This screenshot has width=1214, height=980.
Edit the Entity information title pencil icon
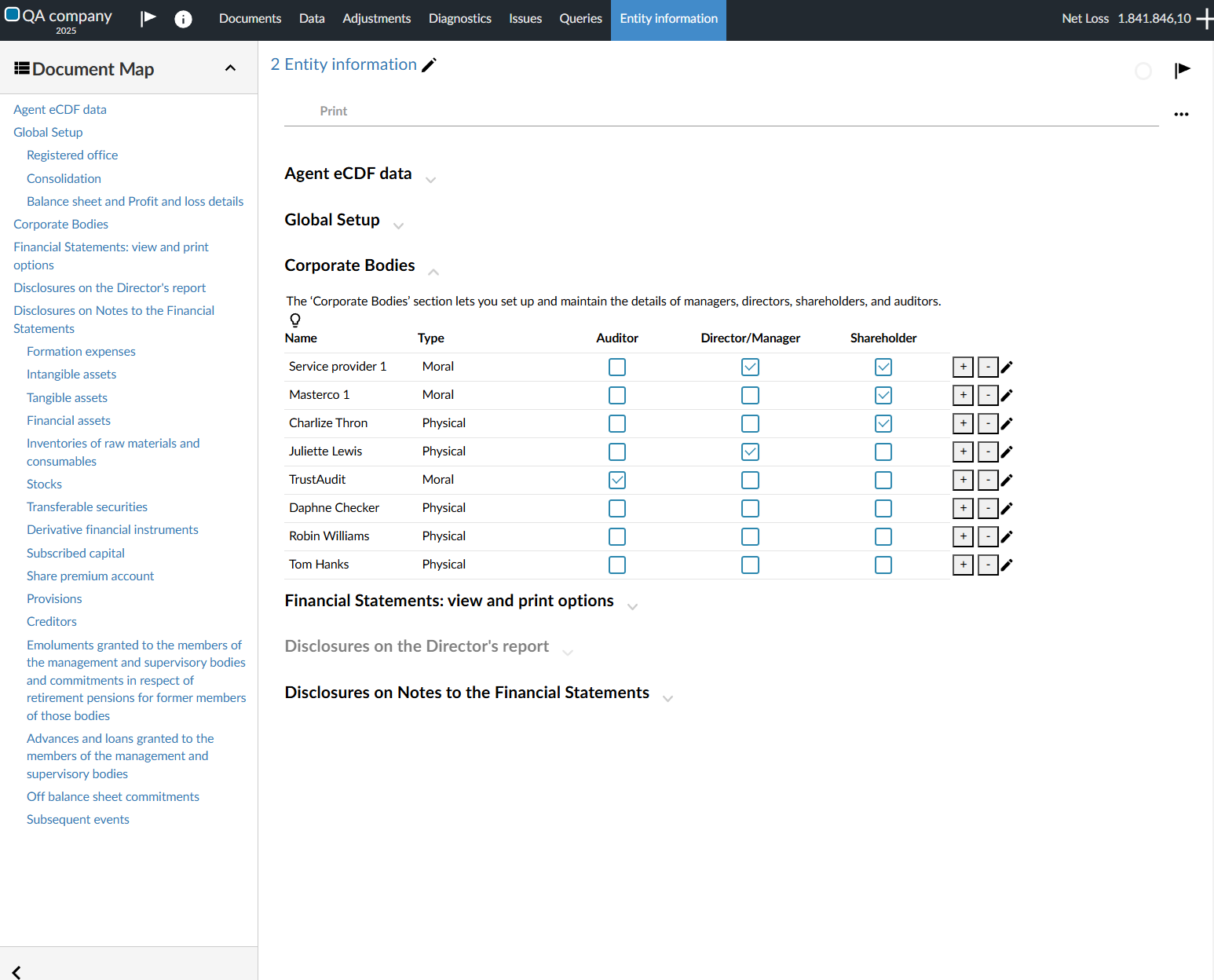click(429, 65)
